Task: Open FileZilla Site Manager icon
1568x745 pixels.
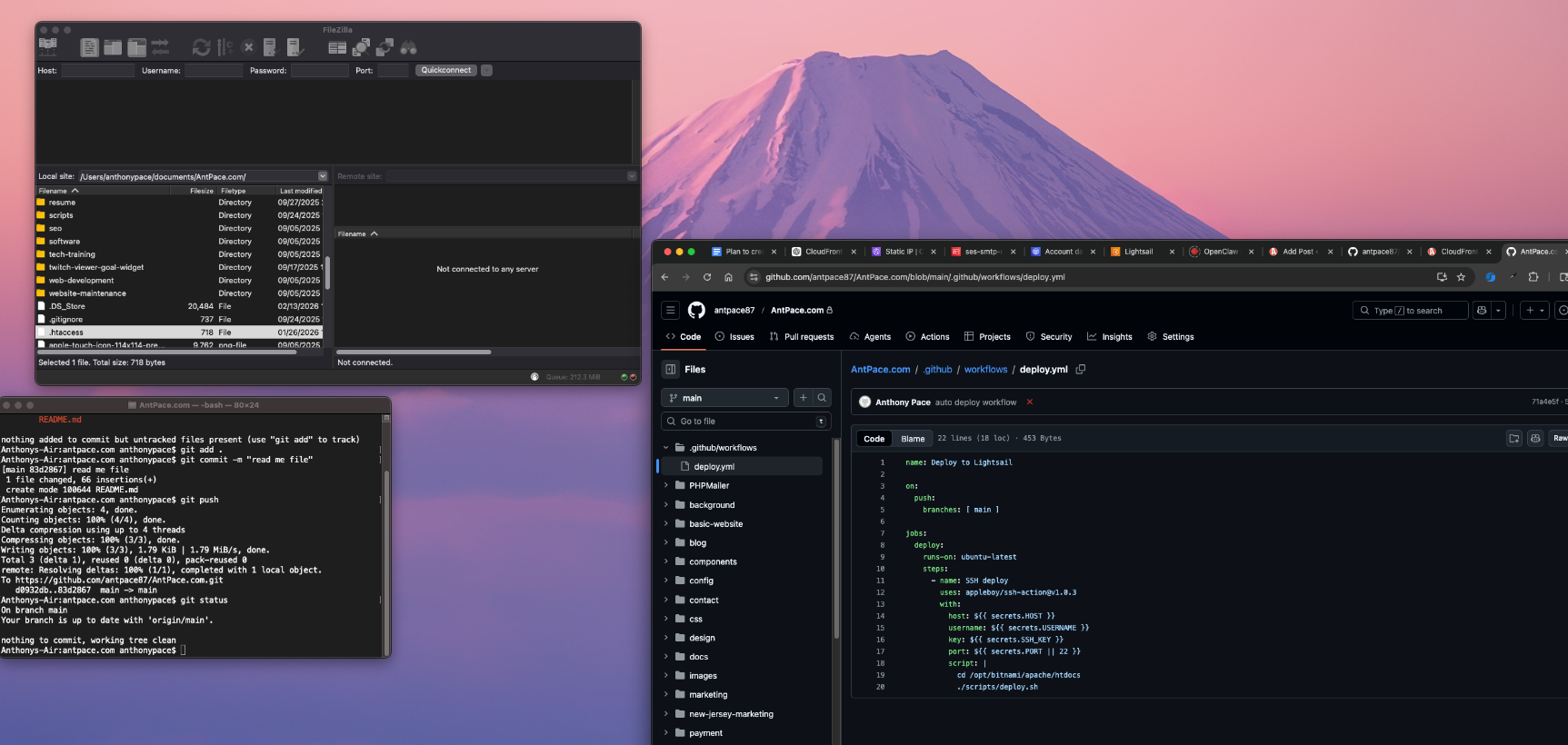Action: [x=48, y=46]
